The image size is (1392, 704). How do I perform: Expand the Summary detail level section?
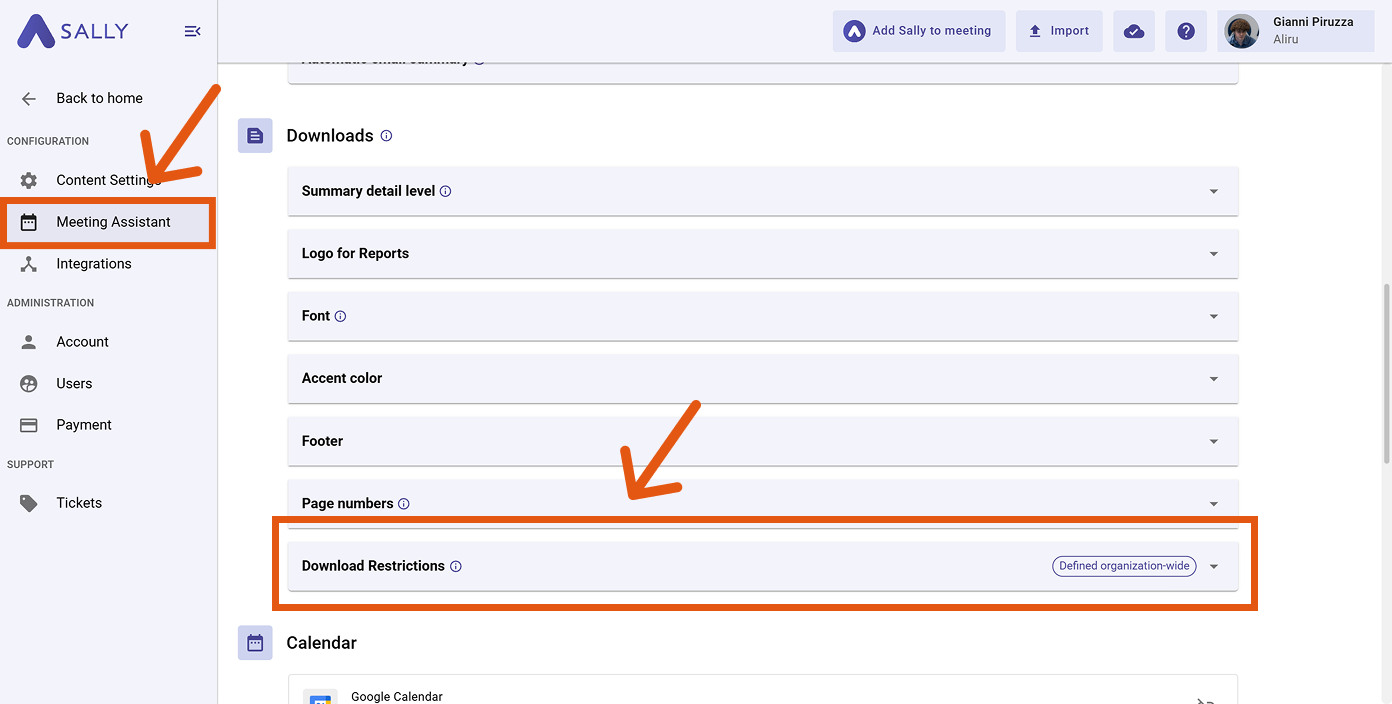click(x=1213, y=191)
